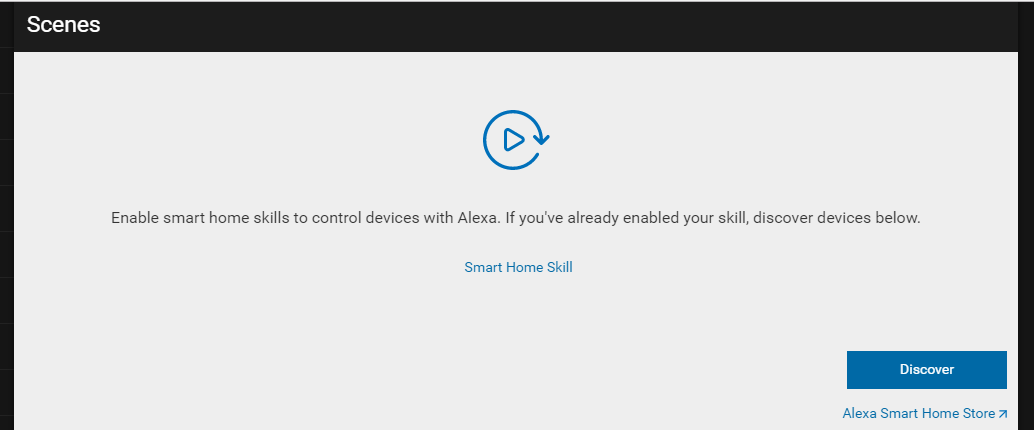Open the Smart Home Skill link
Viewport: 1034px width, 430px height.
click(518, 267)
